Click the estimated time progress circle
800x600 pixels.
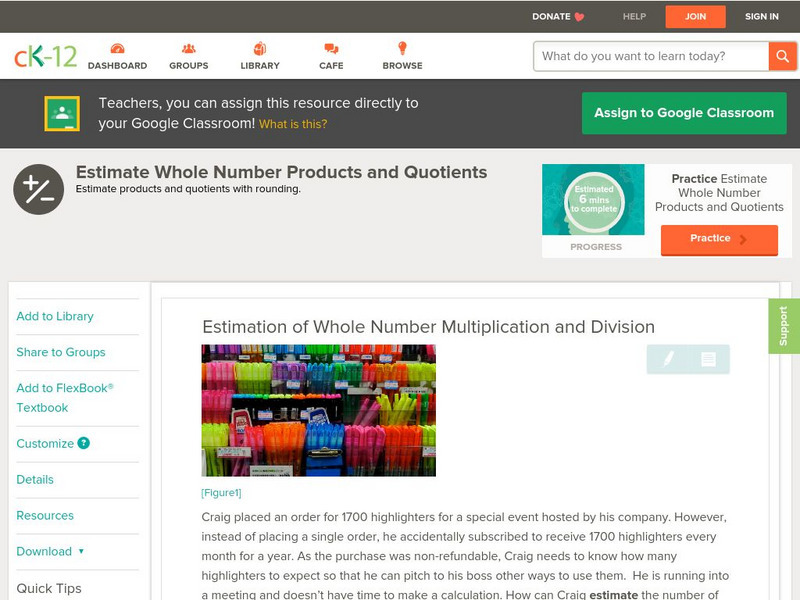[x=593, y=197]
